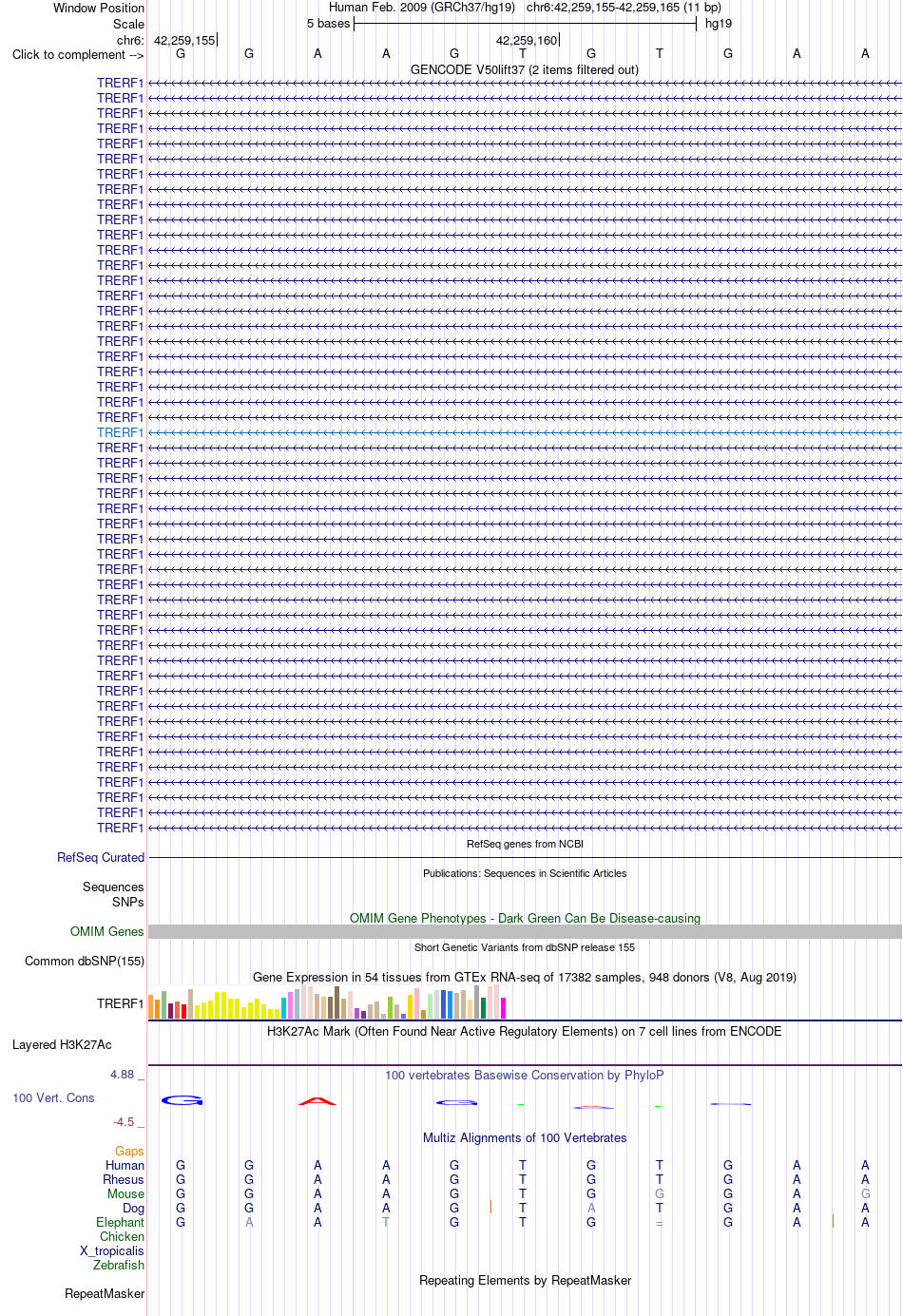
Task: Open the Layered H3K27Ac track label
Action: click(x=62, y=1044)
